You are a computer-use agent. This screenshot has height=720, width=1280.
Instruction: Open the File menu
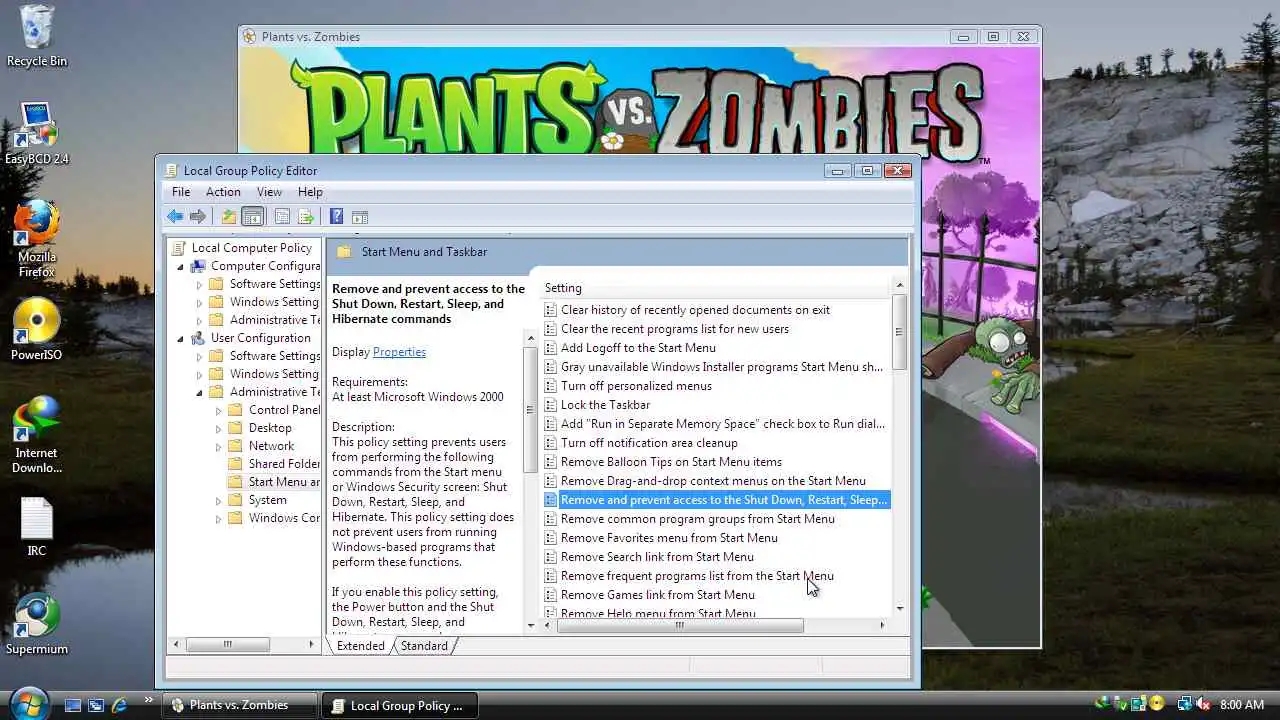[x=181, y=192]
